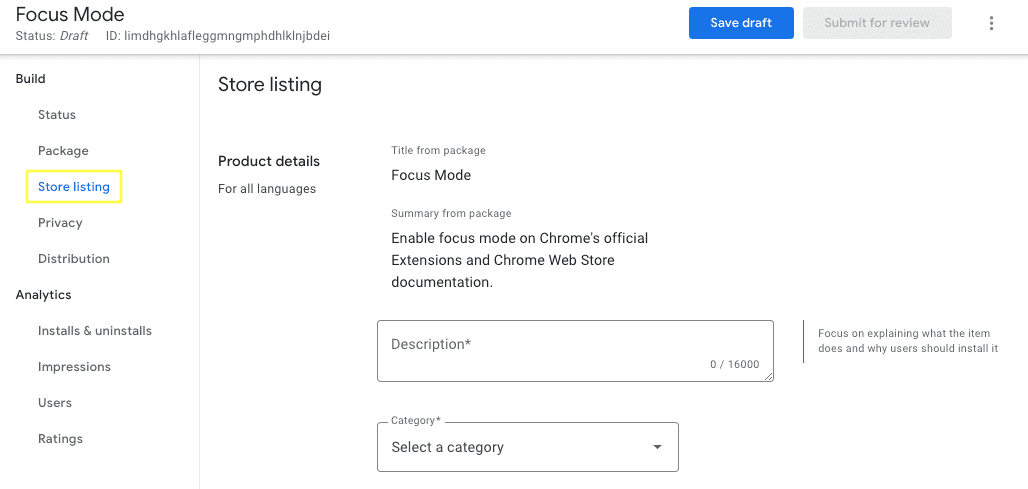Screen dimensions: 1028x489
Task: Go to the Status page in the sidebar
Action: coord(57,115)
